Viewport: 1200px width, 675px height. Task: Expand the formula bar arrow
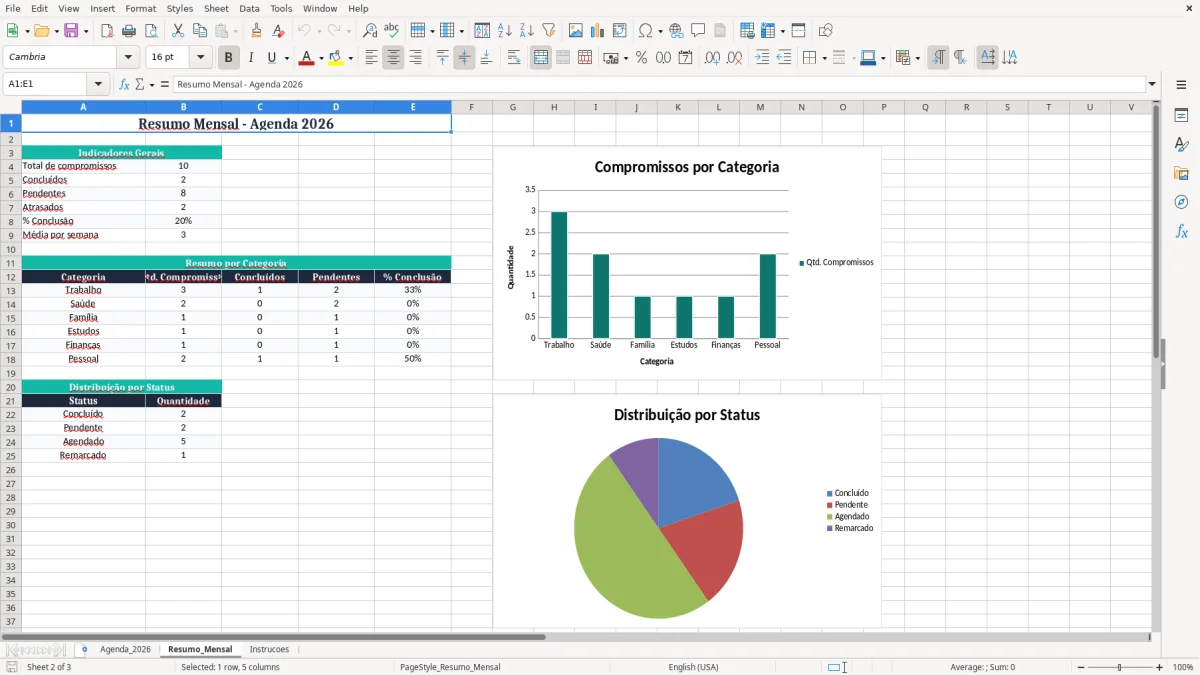coord(1152,85)
